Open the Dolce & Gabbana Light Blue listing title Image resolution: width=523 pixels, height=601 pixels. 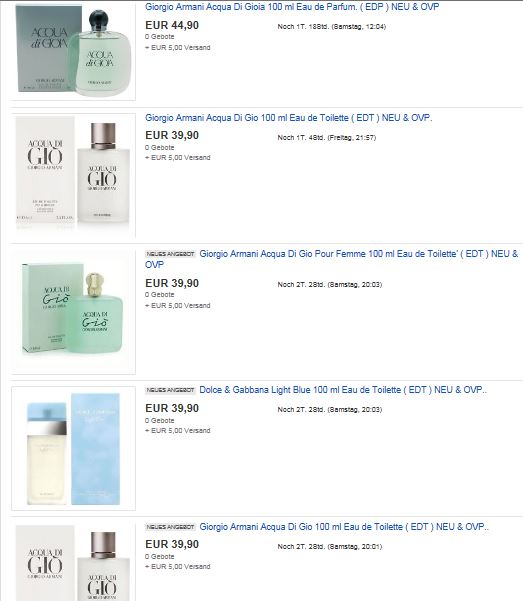click(343, 390)
